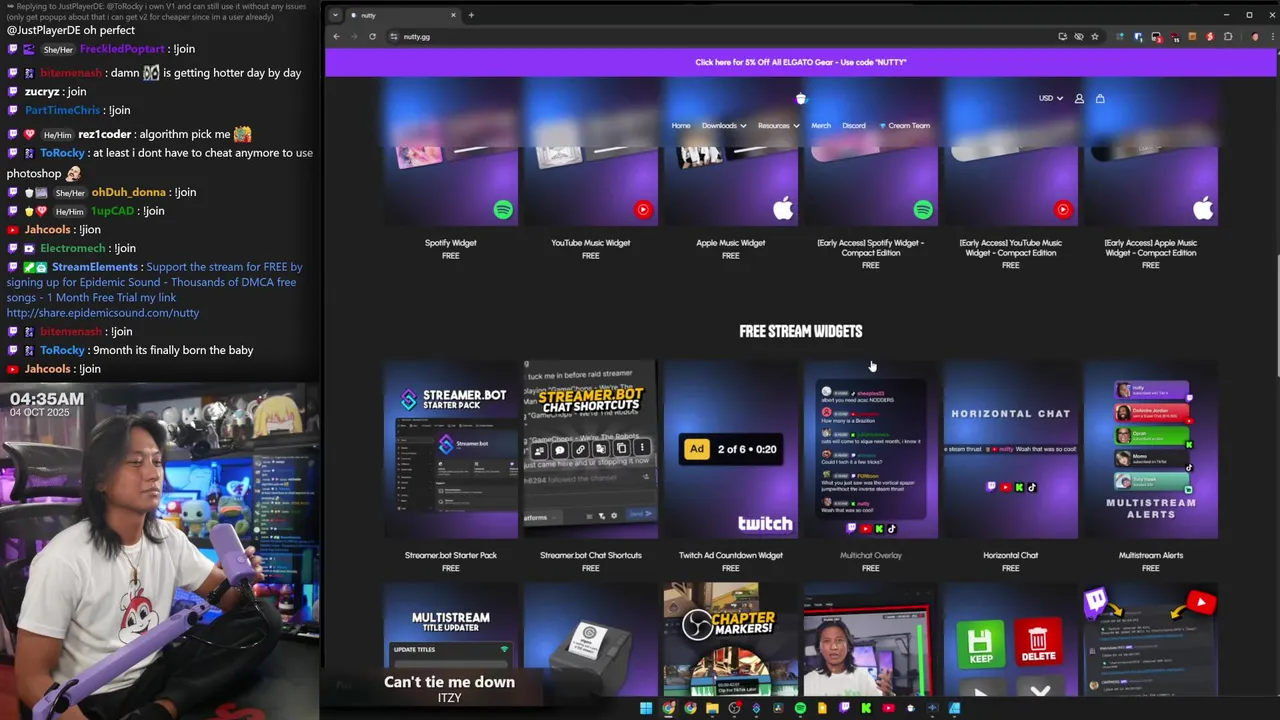Expand the Downloads menu

(723, 125)
